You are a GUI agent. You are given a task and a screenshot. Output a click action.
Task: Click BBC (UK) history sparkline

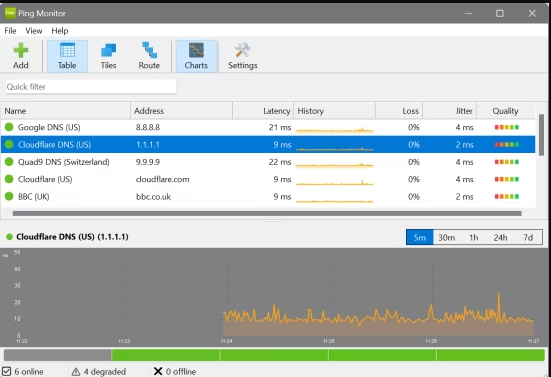(x=335, y=200)
